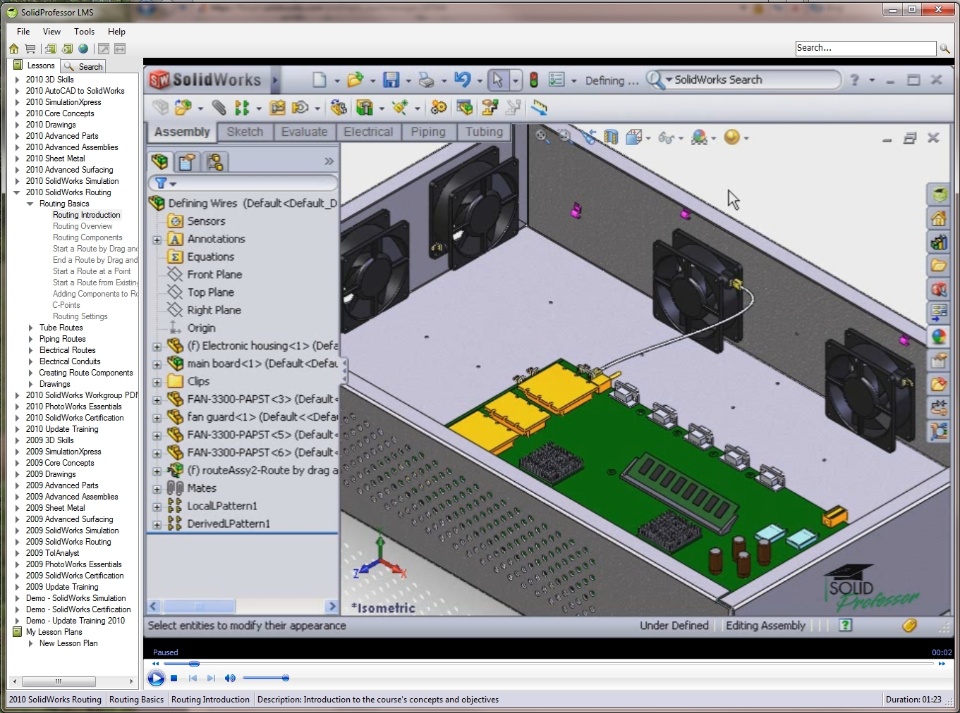Click the Undo arrow icon

(x=462, y=80)
